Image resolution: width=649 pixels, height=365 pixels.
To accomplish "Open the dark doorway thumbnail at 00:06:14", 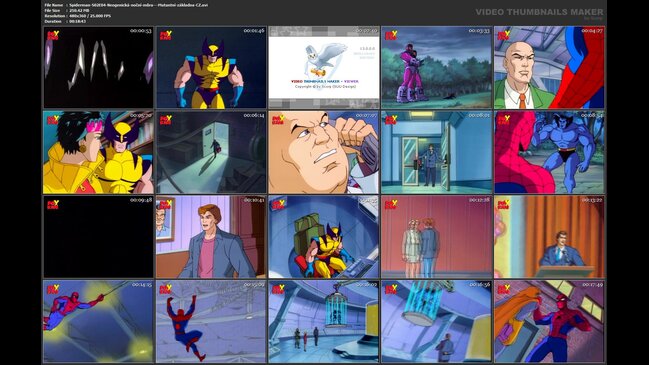I will point(211,152).
